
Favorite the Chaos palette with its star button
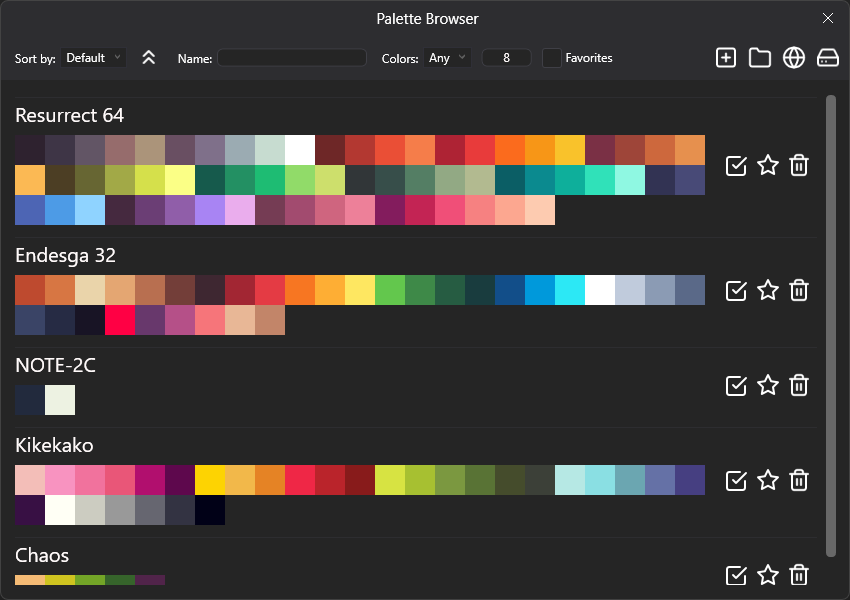tap(768, 575)
